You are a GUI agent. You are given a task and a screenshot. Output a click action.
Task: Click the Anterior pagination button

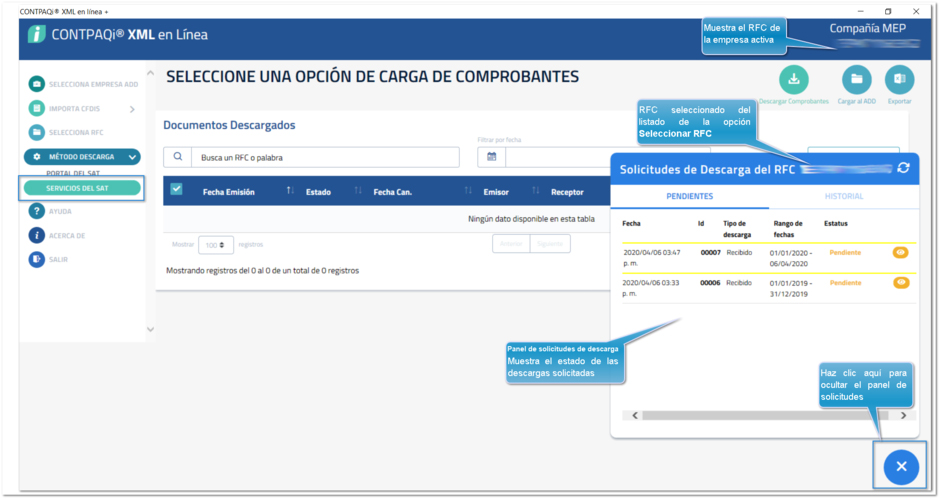click(511, 244)
